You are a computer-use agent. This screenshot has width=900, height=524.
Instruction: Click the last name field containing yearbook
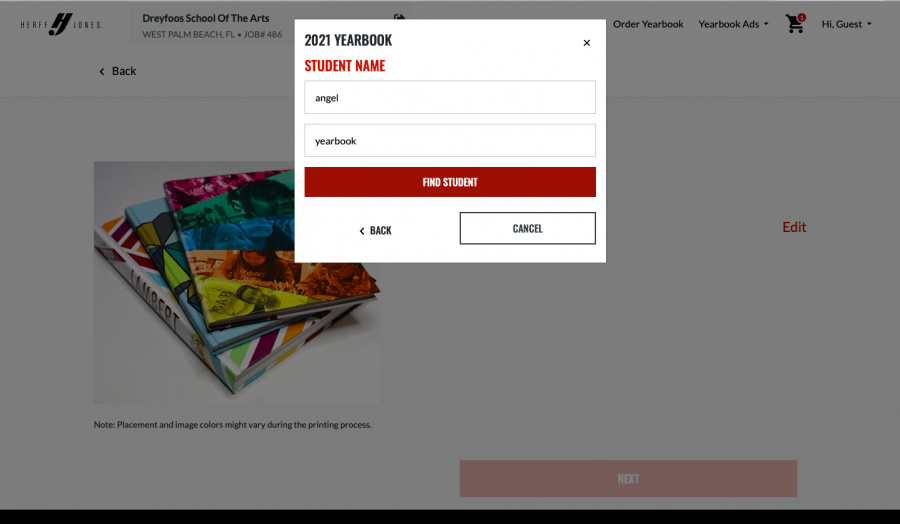[x=450, y=141]
